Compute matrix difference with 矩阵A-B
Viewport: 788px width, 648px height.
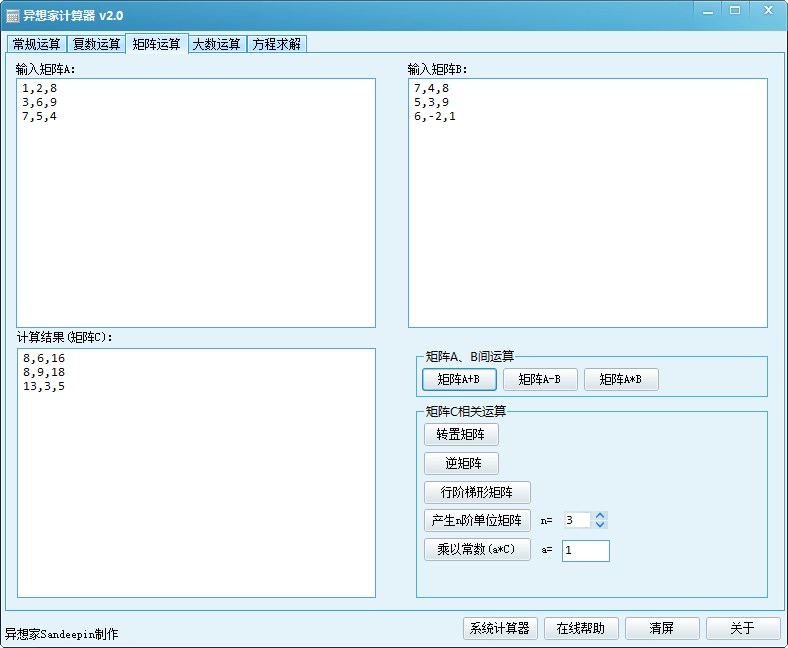540,379
